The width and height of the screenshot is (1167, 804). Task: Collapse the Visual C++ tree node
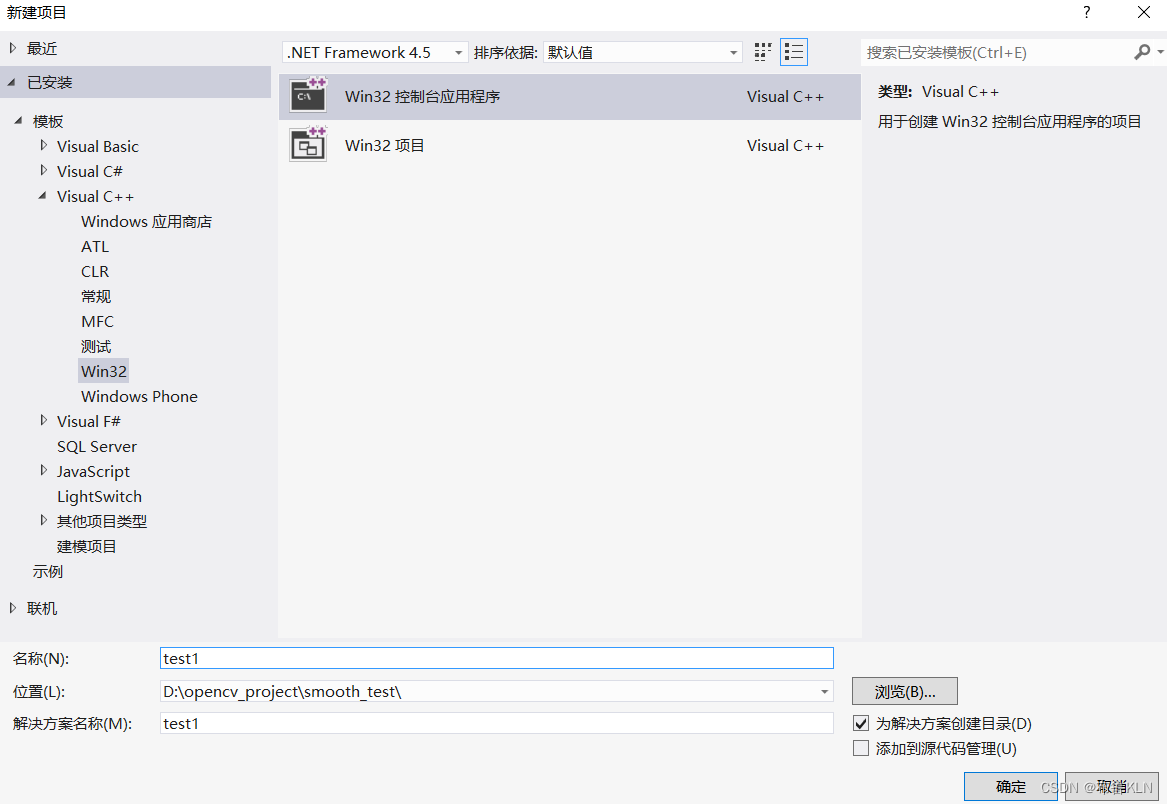[x=43, y=196]
